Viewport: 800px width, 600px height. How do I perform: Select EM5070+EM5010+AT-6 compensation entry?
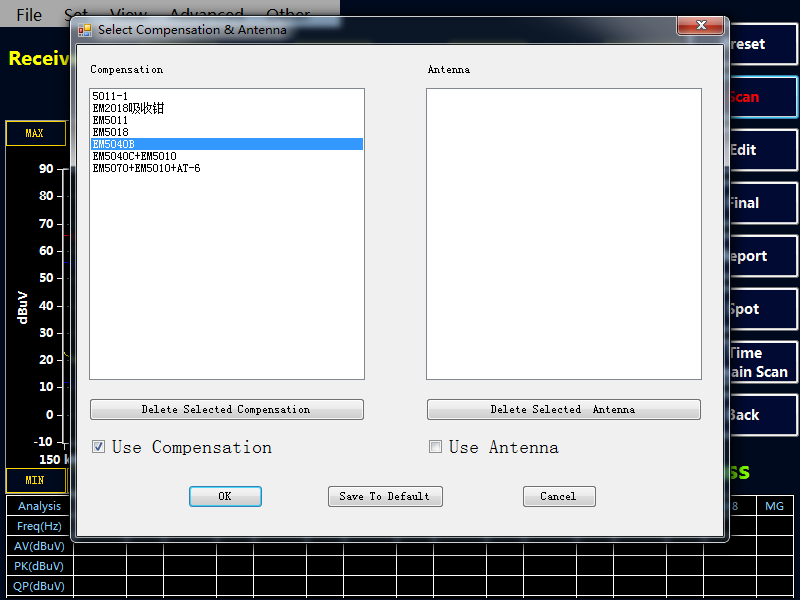click(146, 168)
